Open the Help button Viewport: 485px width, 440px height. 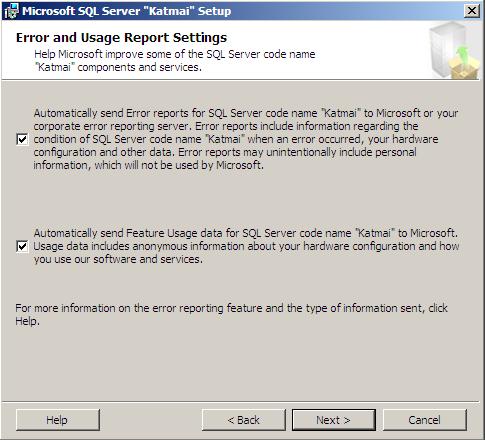coord(58,420)
